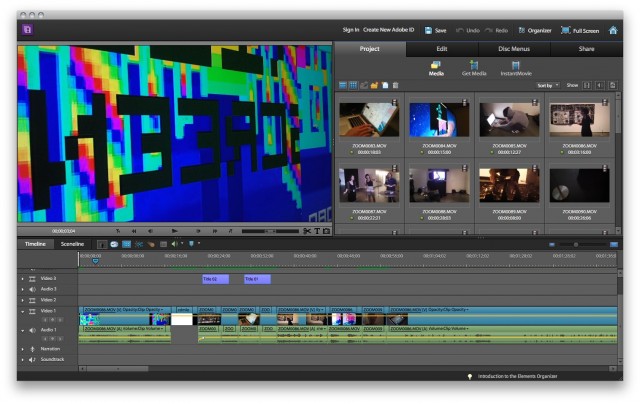Click the trash icon in Project panel
The width and height of the screenshot is (640, 404).
pyautogui.click(x=396, y=86)
